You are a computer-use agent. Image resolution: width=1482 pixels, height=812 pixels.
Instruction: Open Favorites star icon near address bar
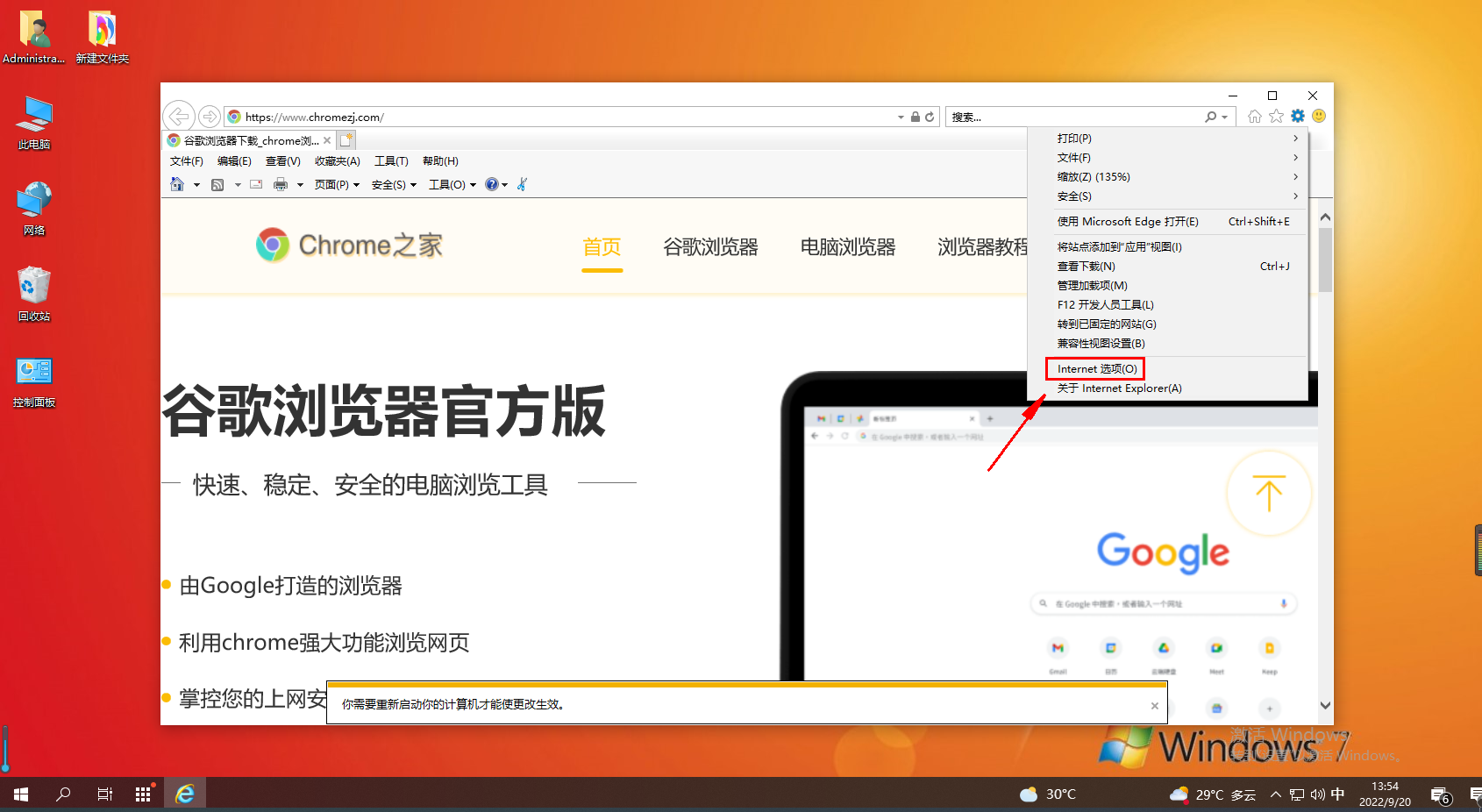point(1276,116)
